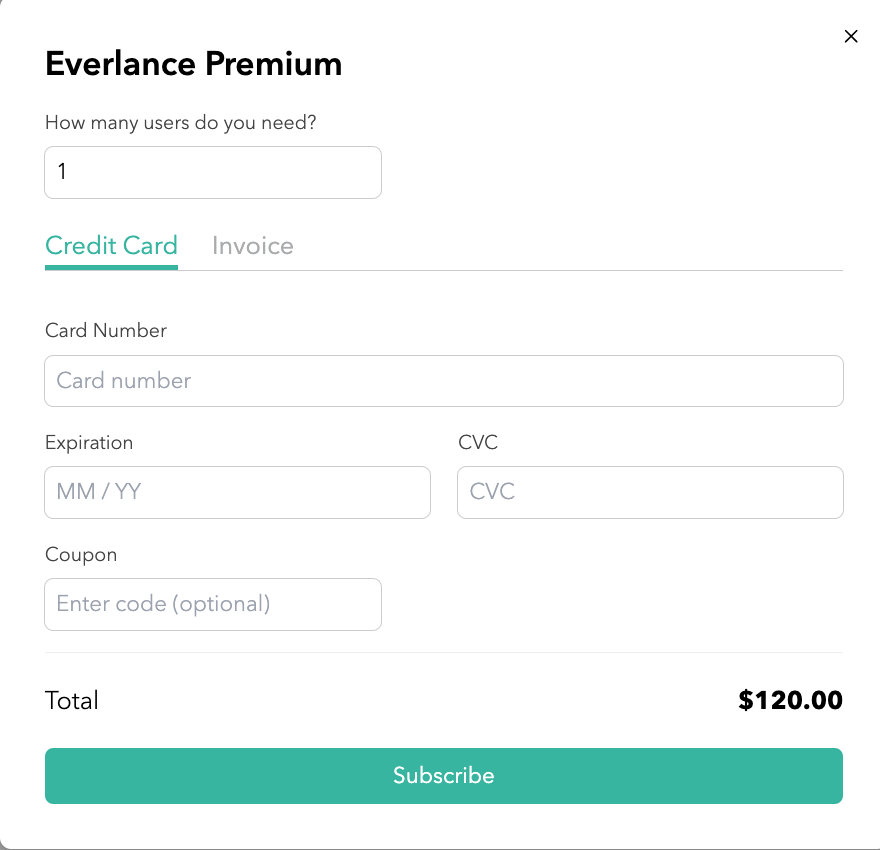Focus the Card number input

[x=443, y=381]
